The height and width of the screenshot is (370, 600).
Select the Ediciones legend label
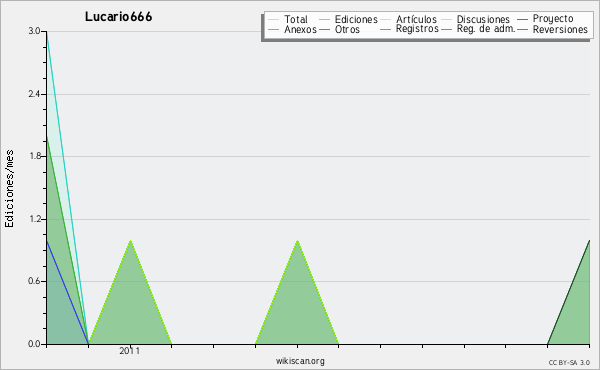356,19
